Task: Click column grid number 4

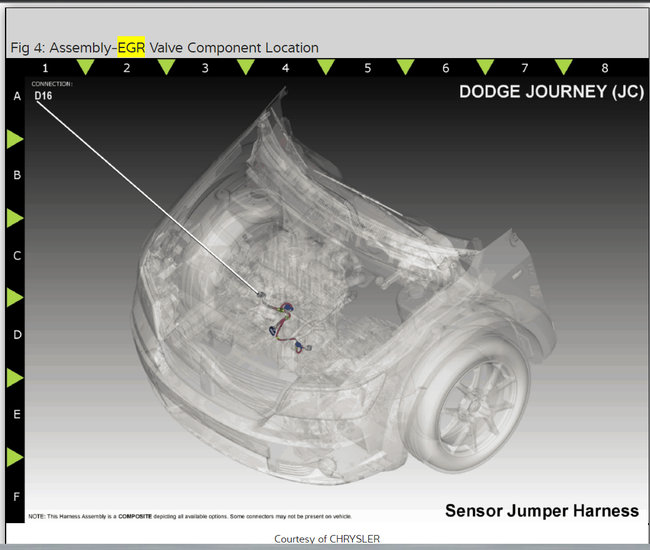Action: (x=285, y=68)
